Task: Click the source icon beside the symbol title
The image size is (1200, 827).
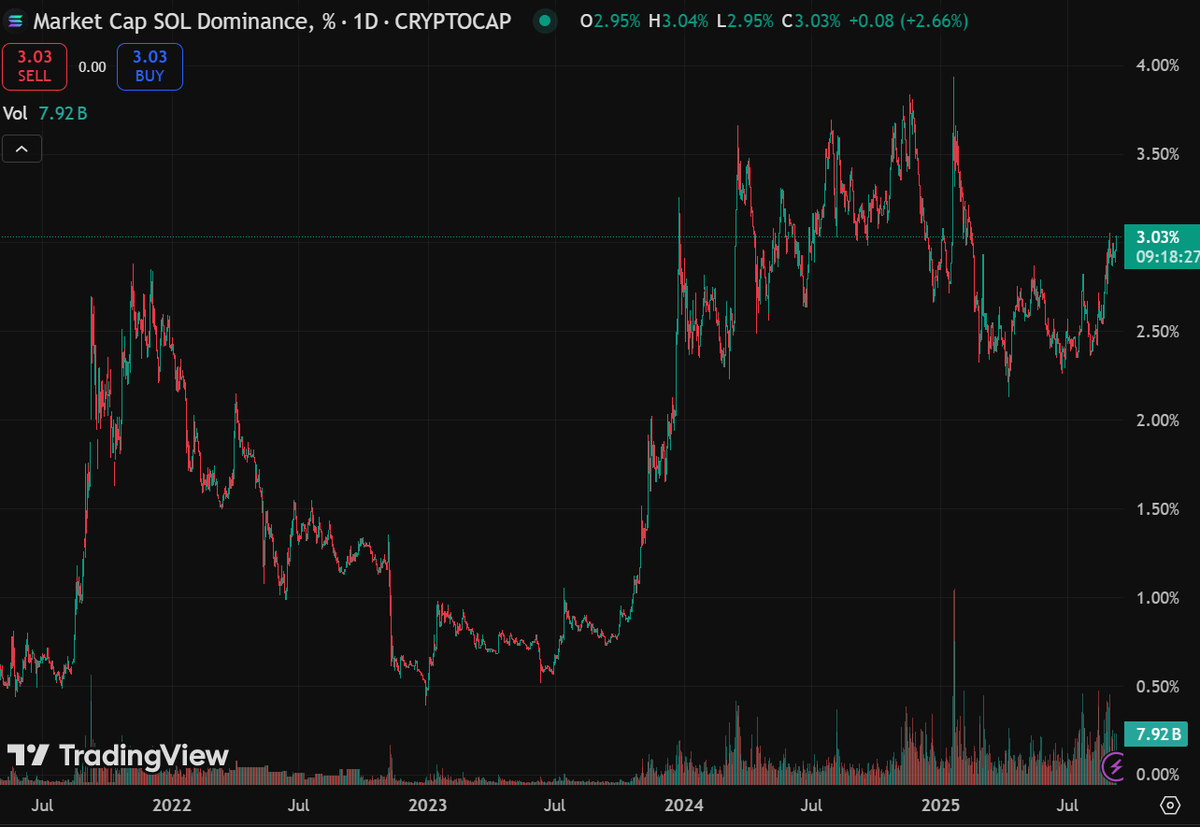Action: click(13, 20)
